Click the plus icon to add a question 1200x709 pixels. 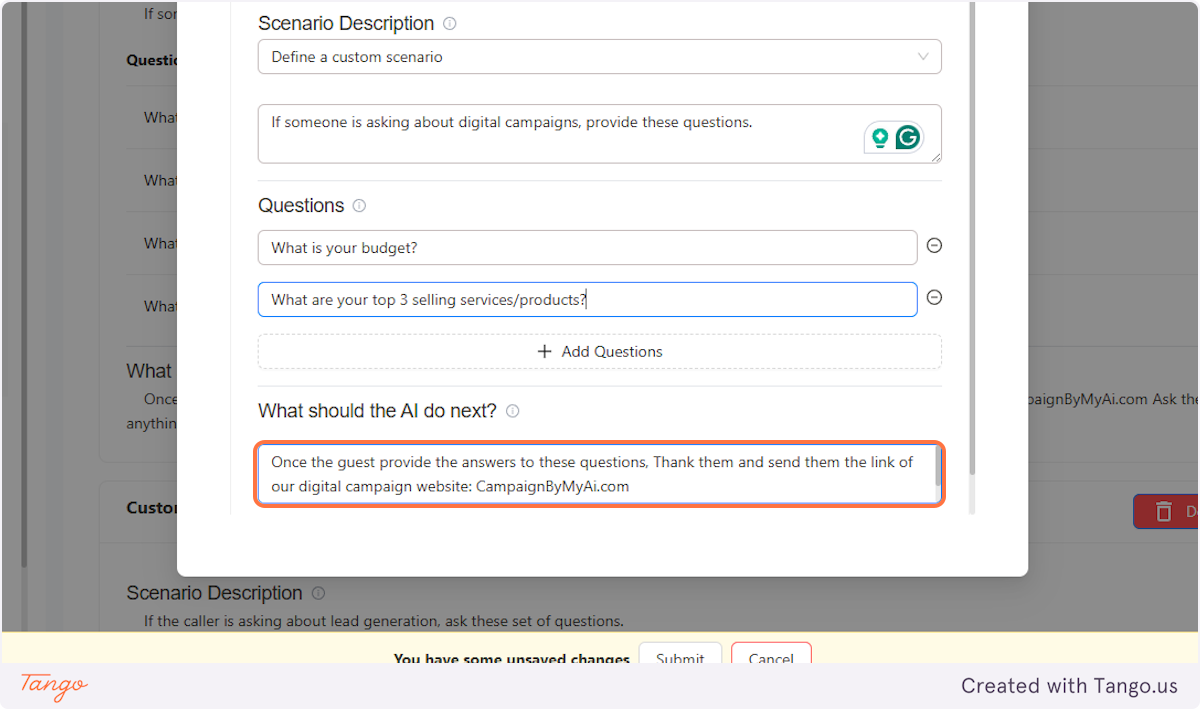(545, 351)
